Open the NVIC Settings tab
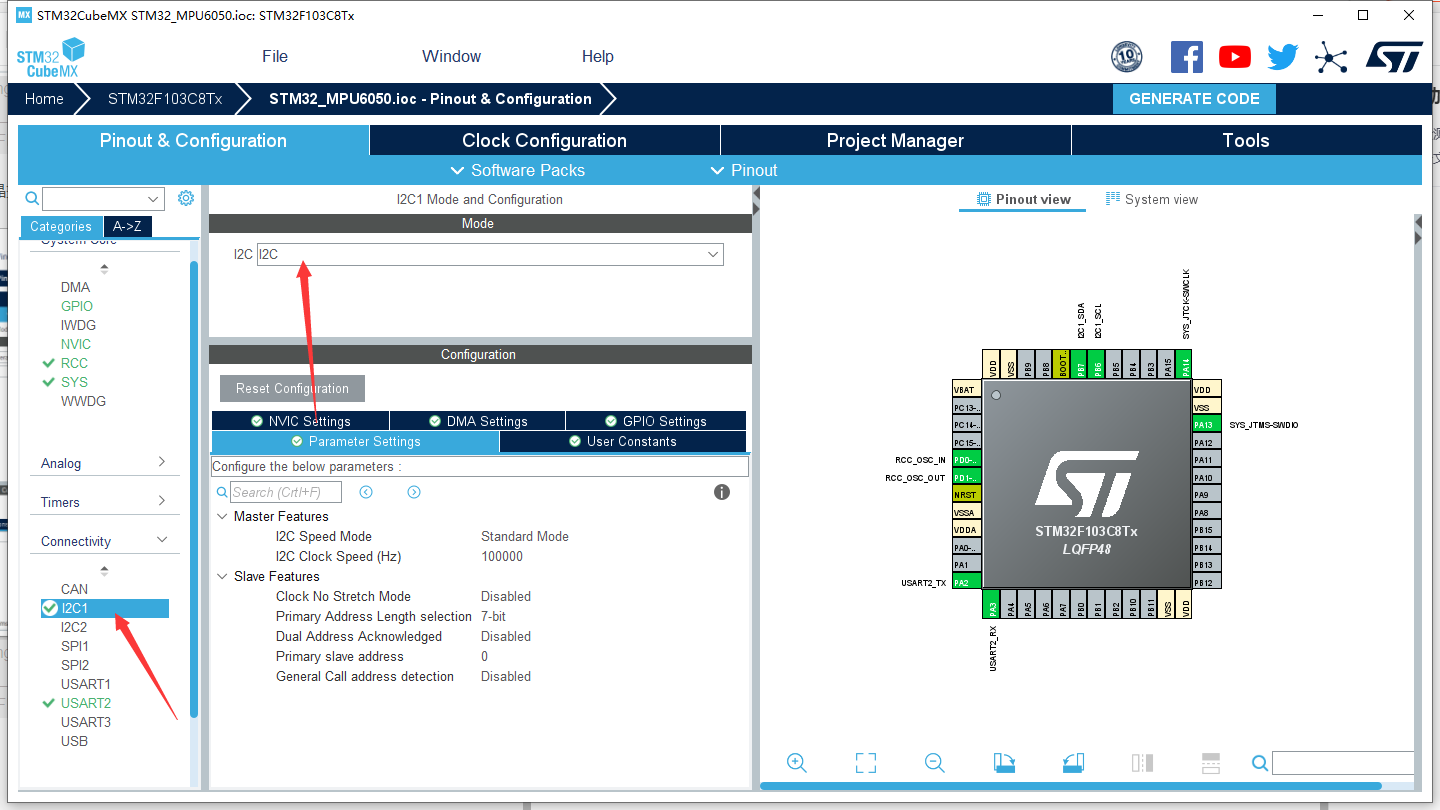 tap(300, 421)
